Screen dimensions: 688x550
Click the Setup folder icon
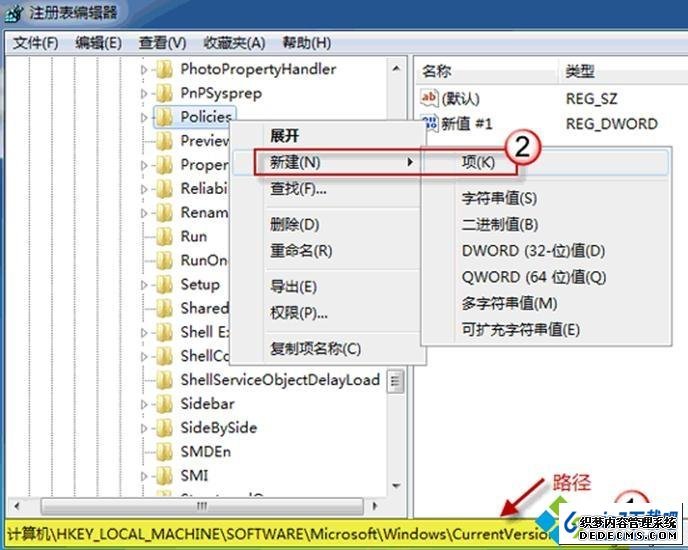coord(164,284)
